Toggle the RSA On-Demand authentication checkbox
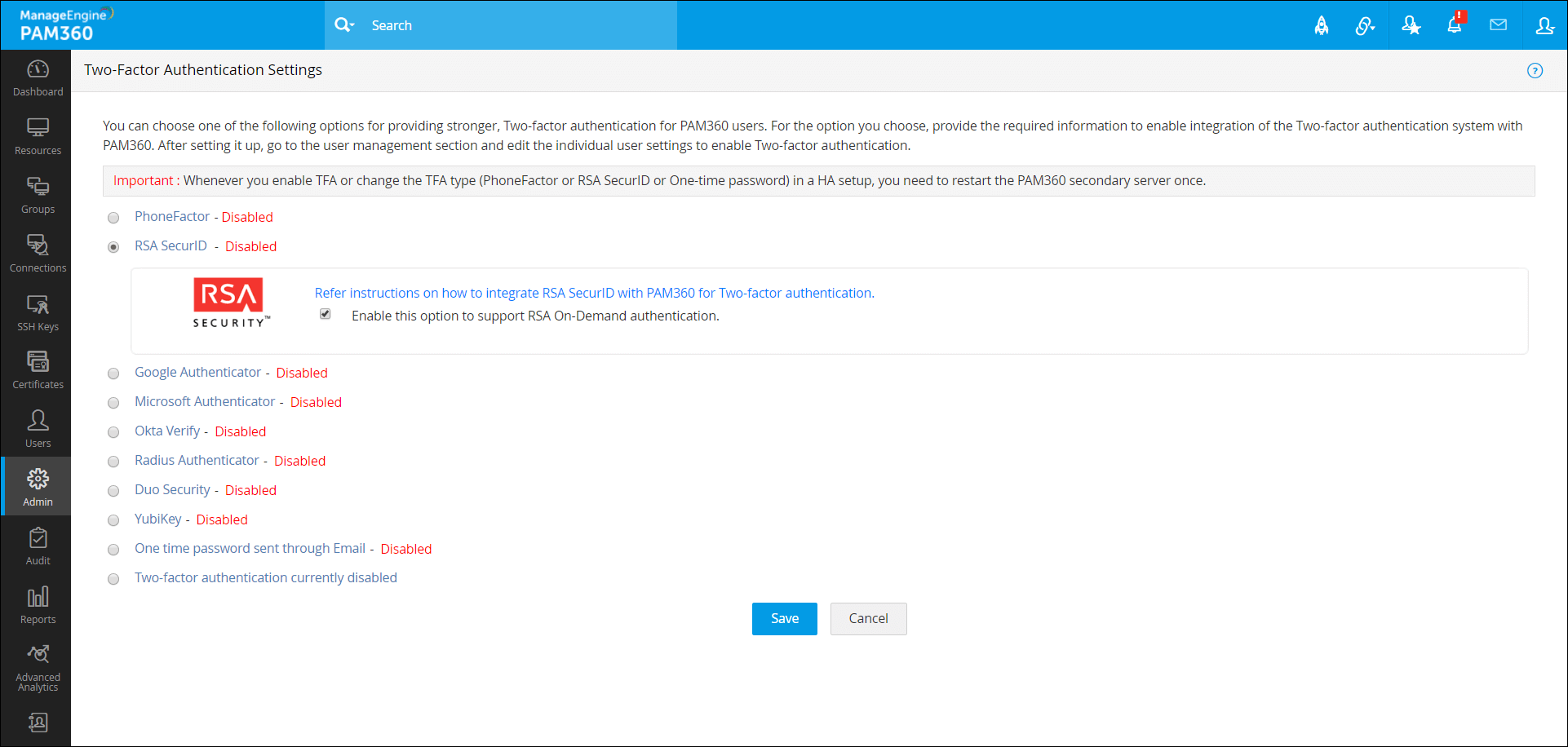 coord(326,314)
